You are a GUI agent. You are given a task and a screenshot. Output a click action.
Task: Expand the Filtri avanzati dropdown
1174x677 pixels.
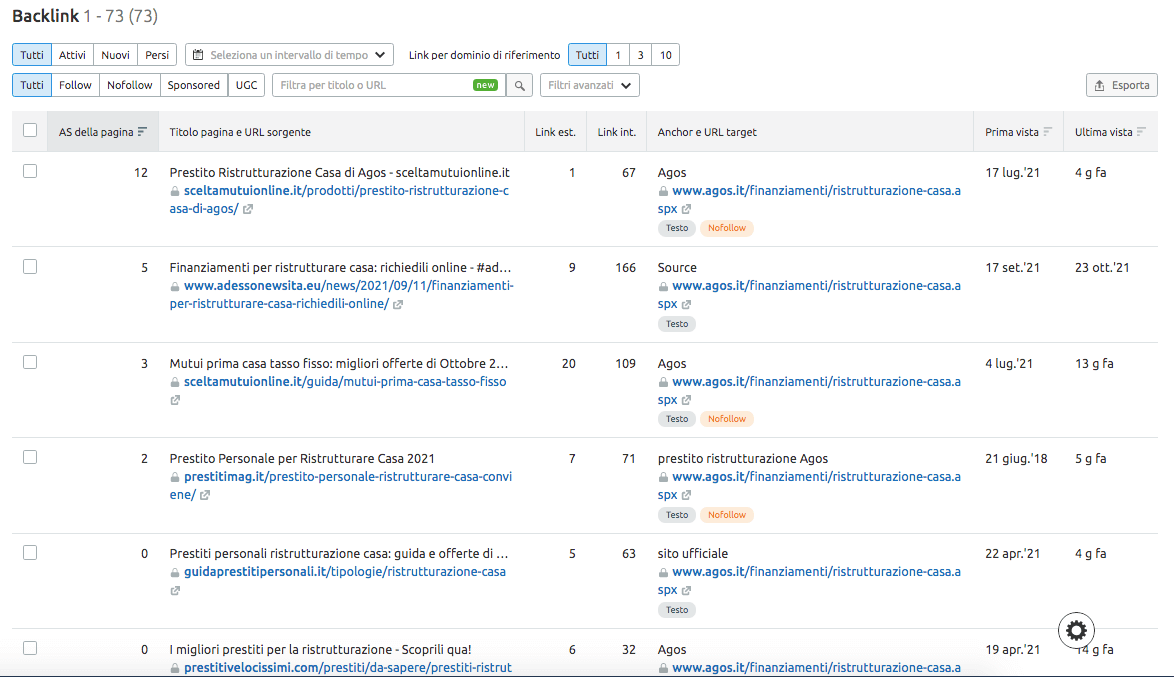[x=589, y=85]
